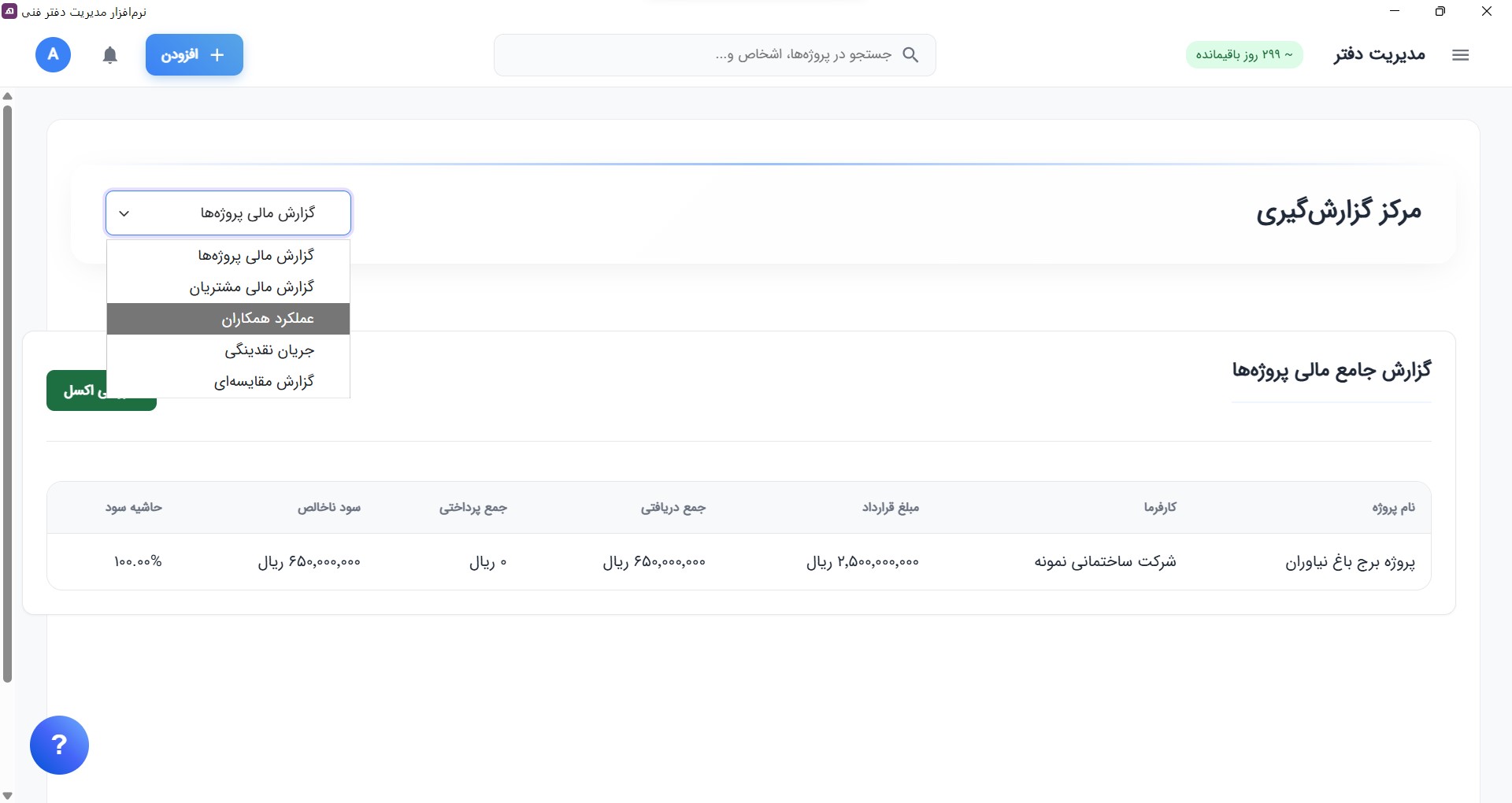Click the scrollbar up arrow
The image size is (1512, 803).
coord(8,96)
